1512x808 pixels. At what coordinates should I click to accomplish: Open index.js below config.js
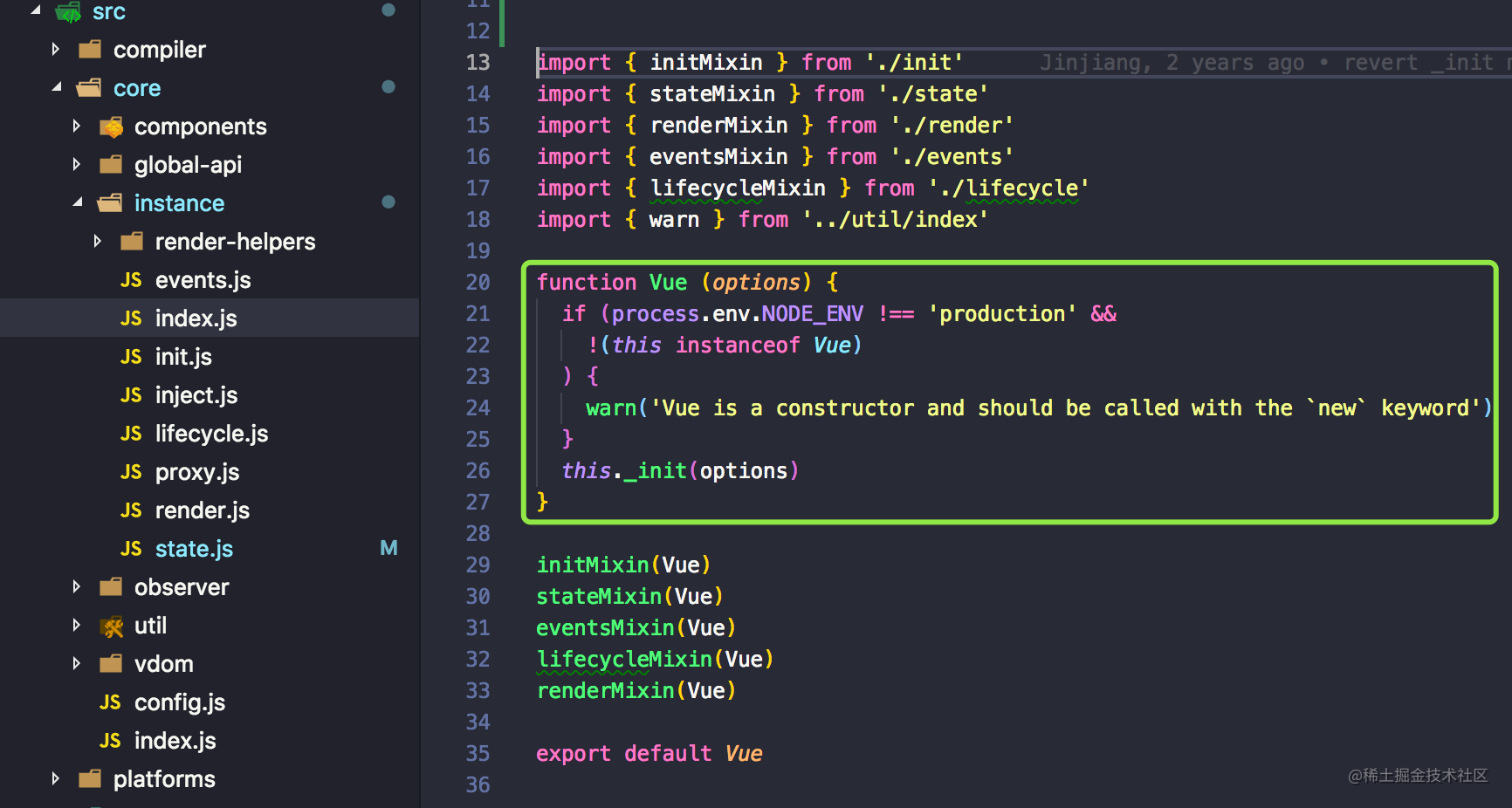(175, 741)
